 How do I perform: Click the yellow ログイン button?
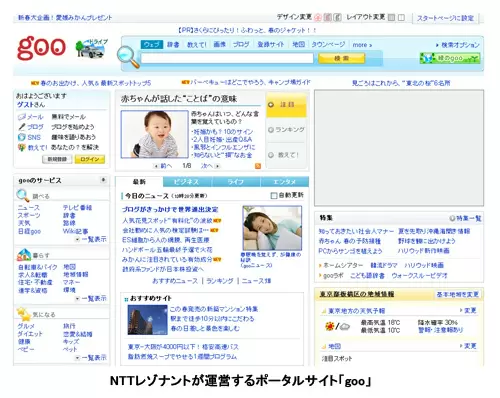90,159
